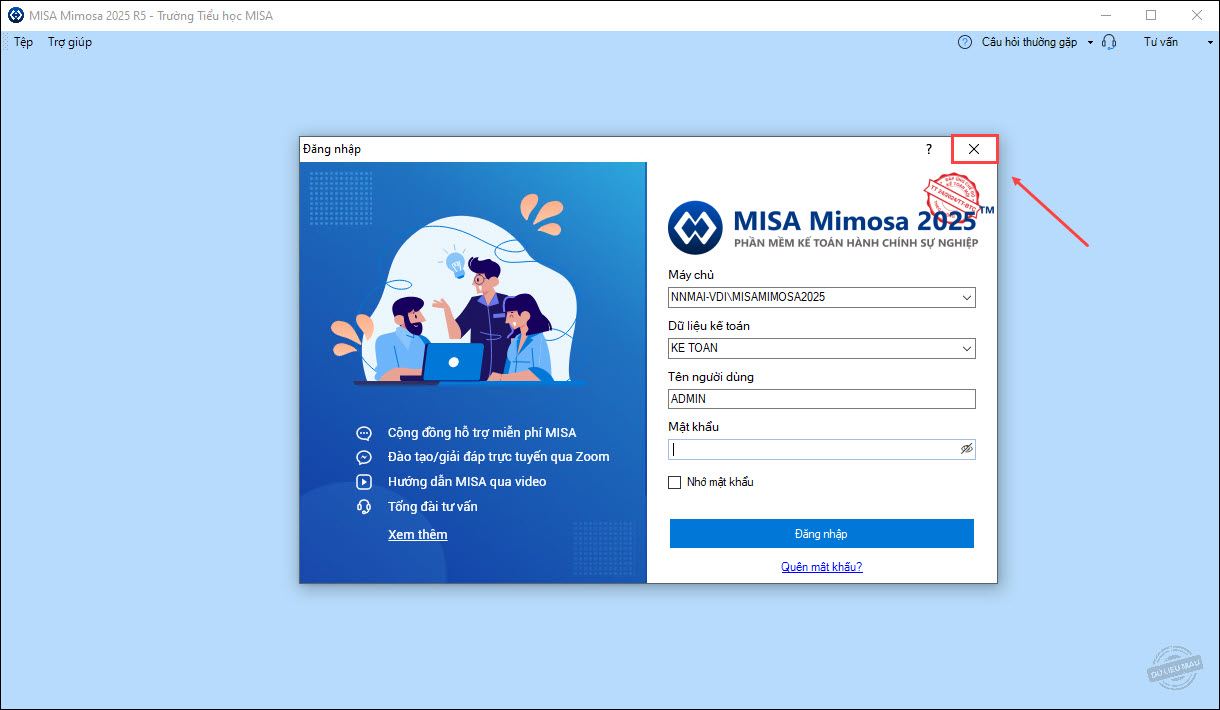
Task: Click the login dialog help question mark
Action: point(929,149)
